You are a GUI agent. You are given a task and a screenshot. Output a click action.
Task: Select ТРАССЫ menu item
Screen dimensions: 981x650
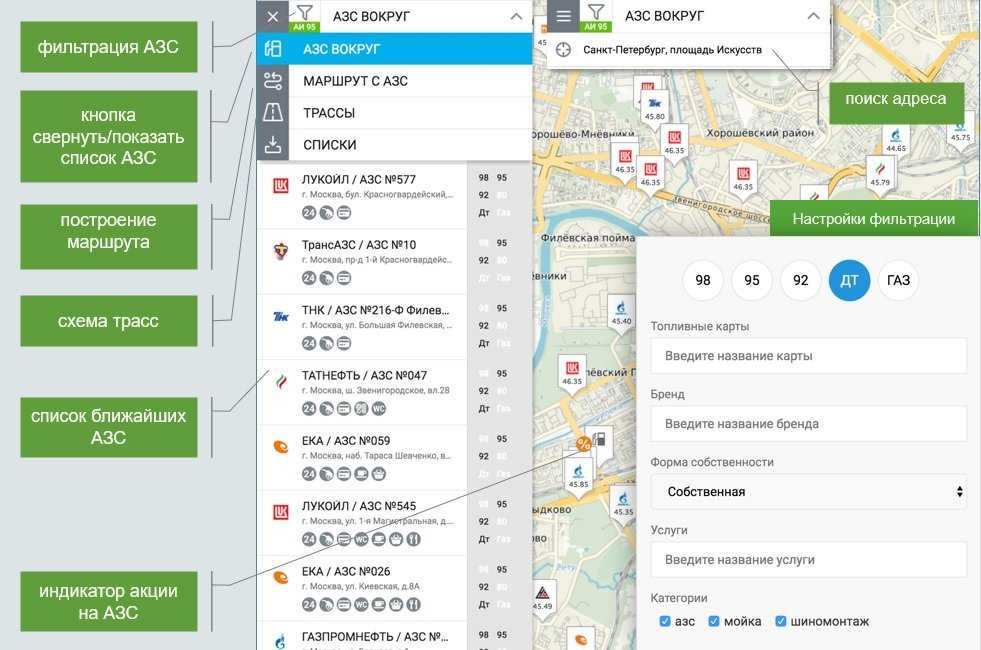[x=410, y=113]
